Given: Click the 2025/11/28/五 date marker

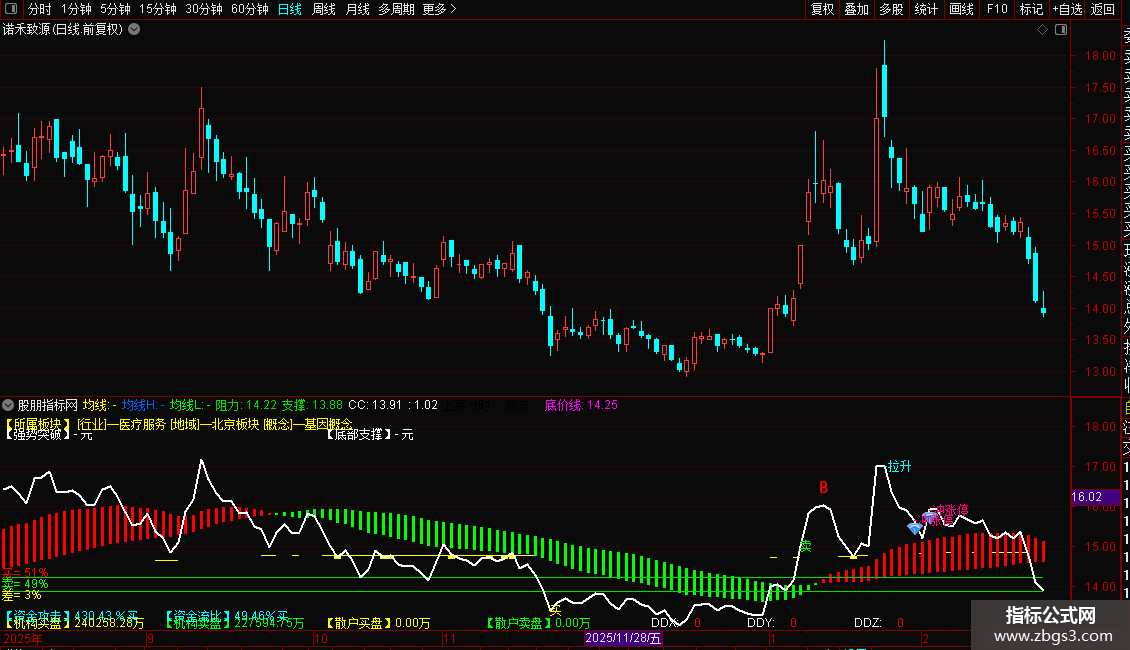Looking at the screenshot, I should (x=623, y=638).
